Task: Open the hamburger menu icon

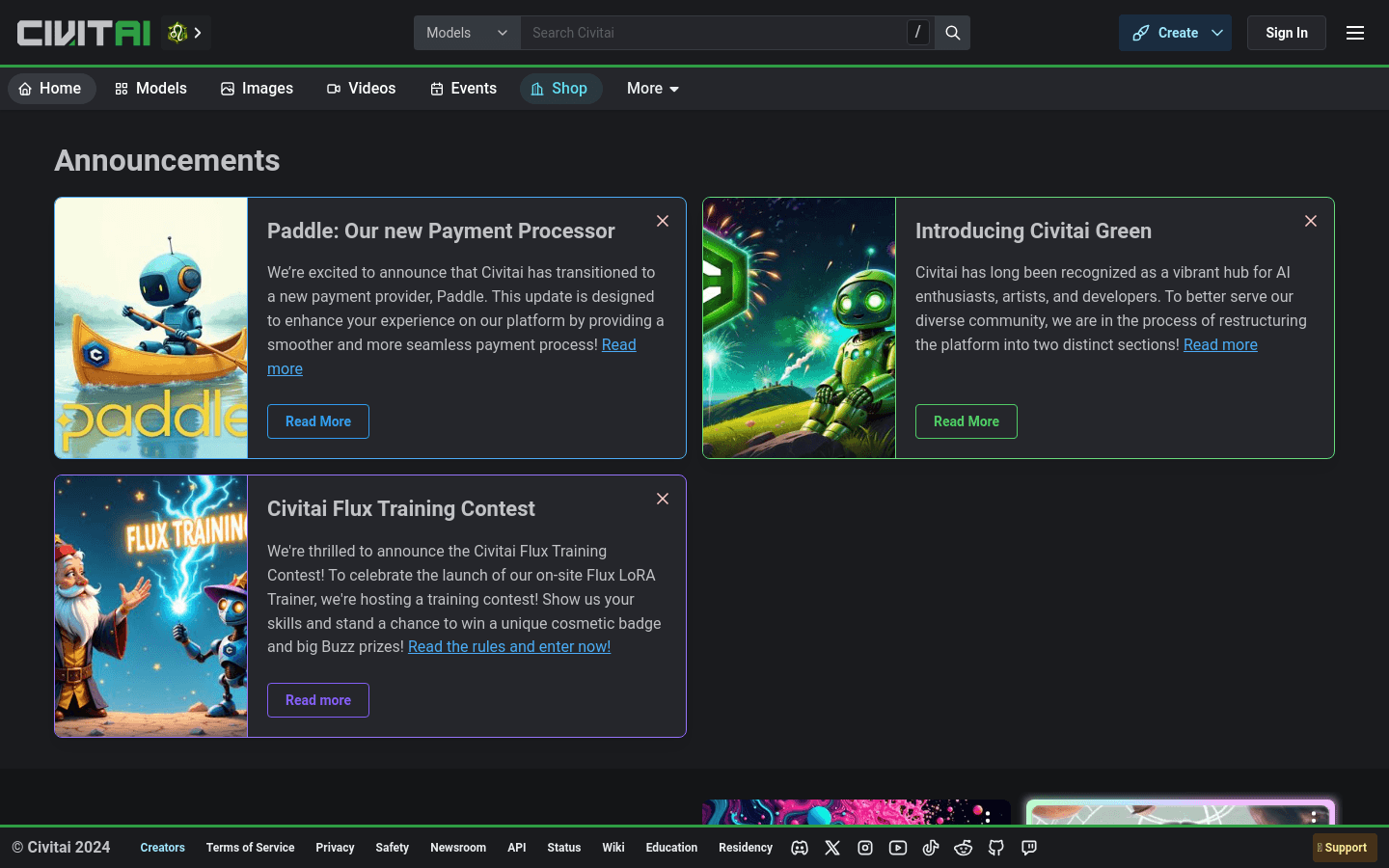Action: (1355, 33)
